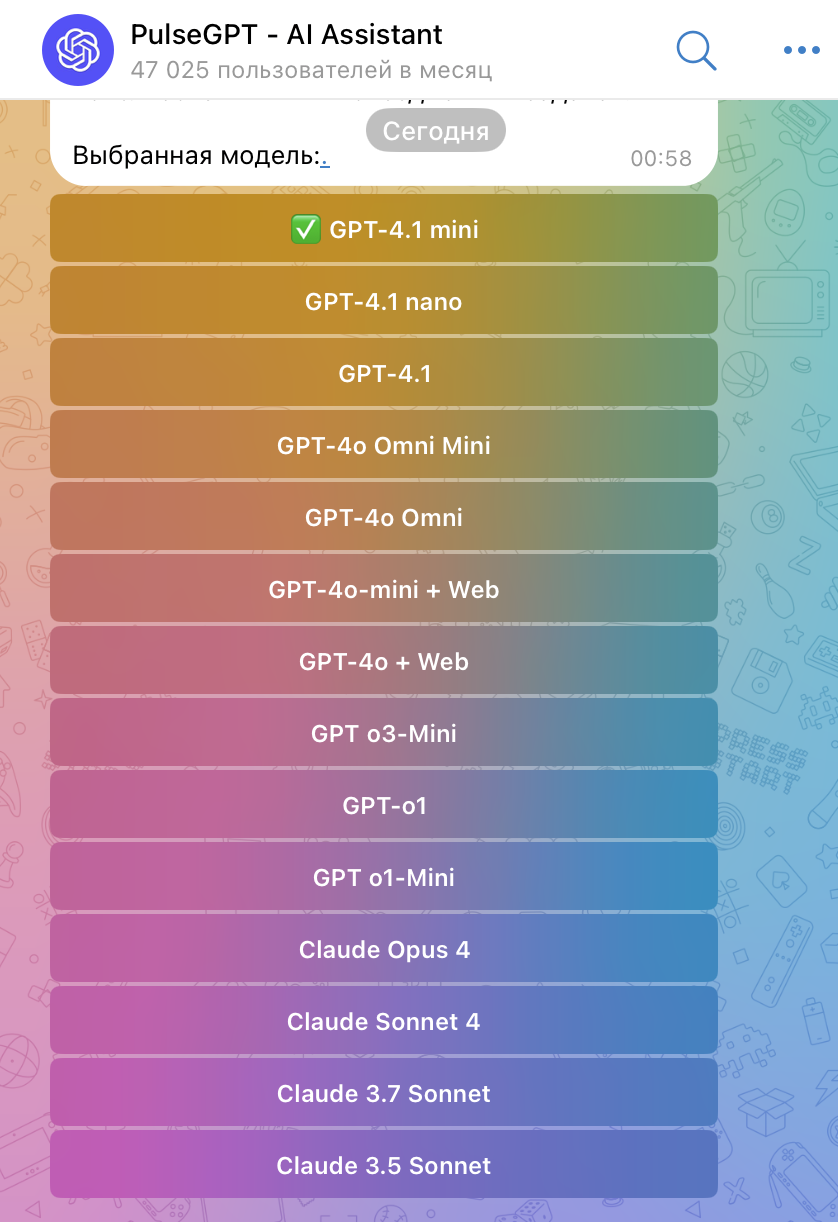Select the GPT-o1 model button
This screenshot has width=838, height=1222.
pos(384,805)
